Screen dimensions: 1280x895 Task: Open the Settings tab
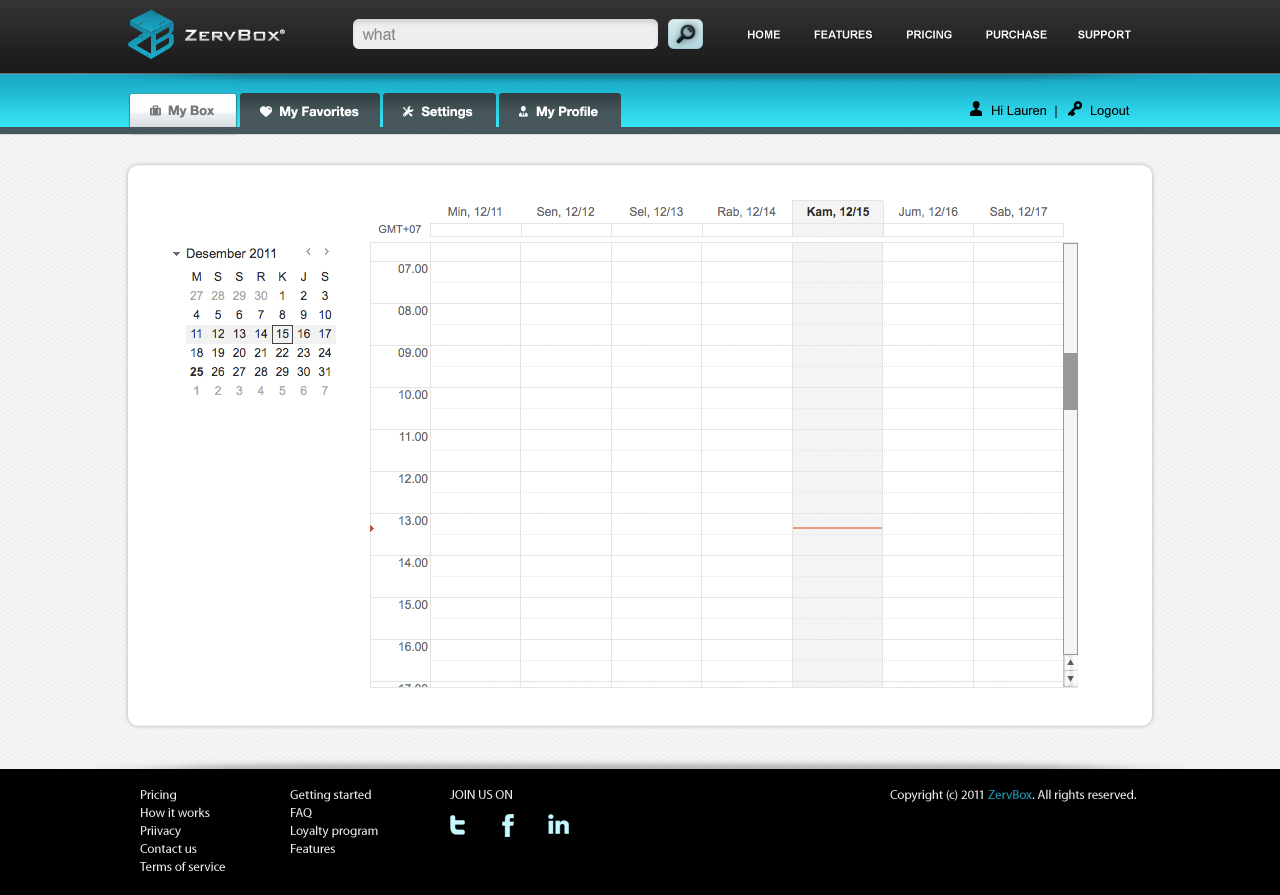point(438,111)
